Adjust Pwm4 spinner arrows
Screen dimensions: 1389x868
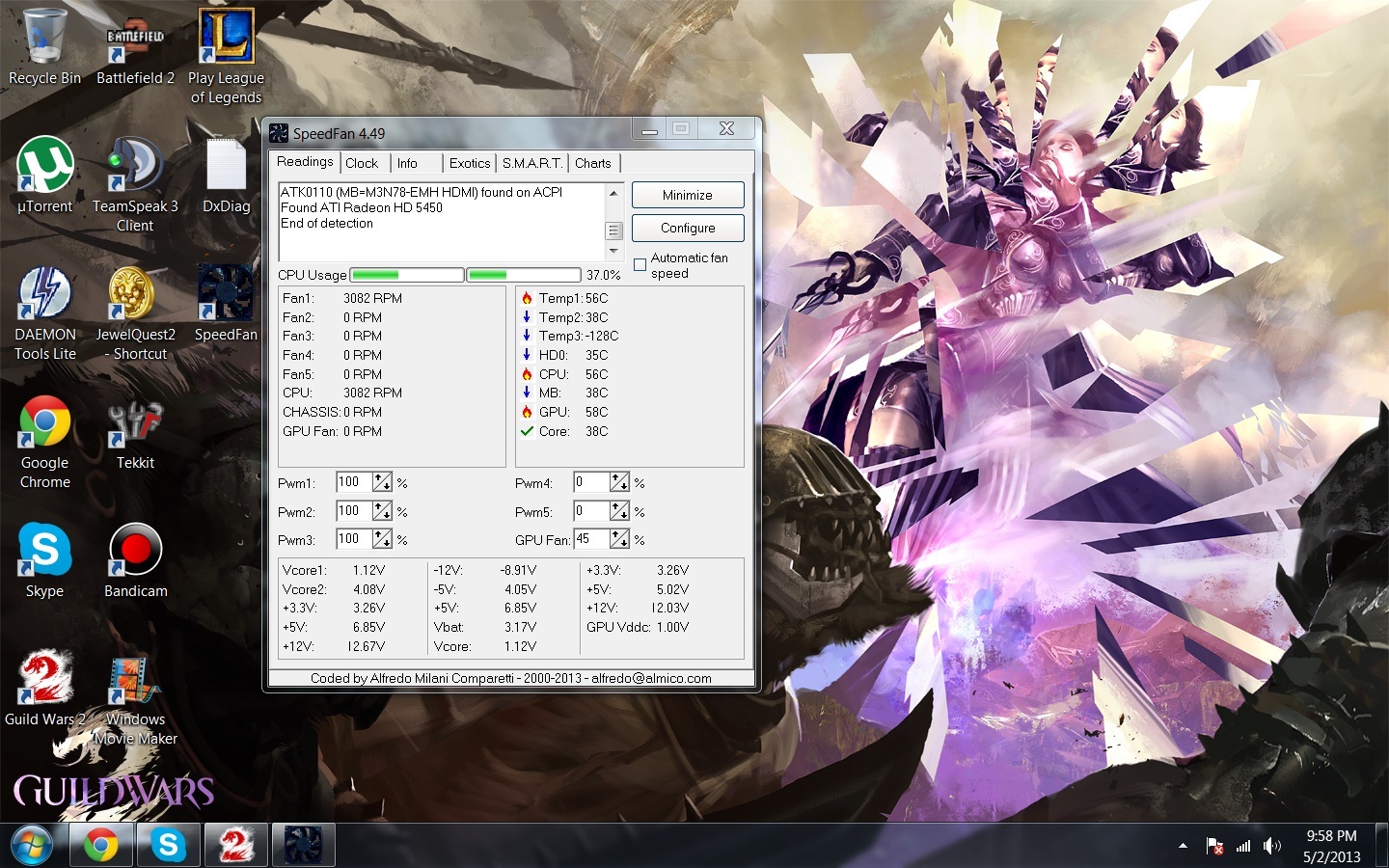pos(620,482)
